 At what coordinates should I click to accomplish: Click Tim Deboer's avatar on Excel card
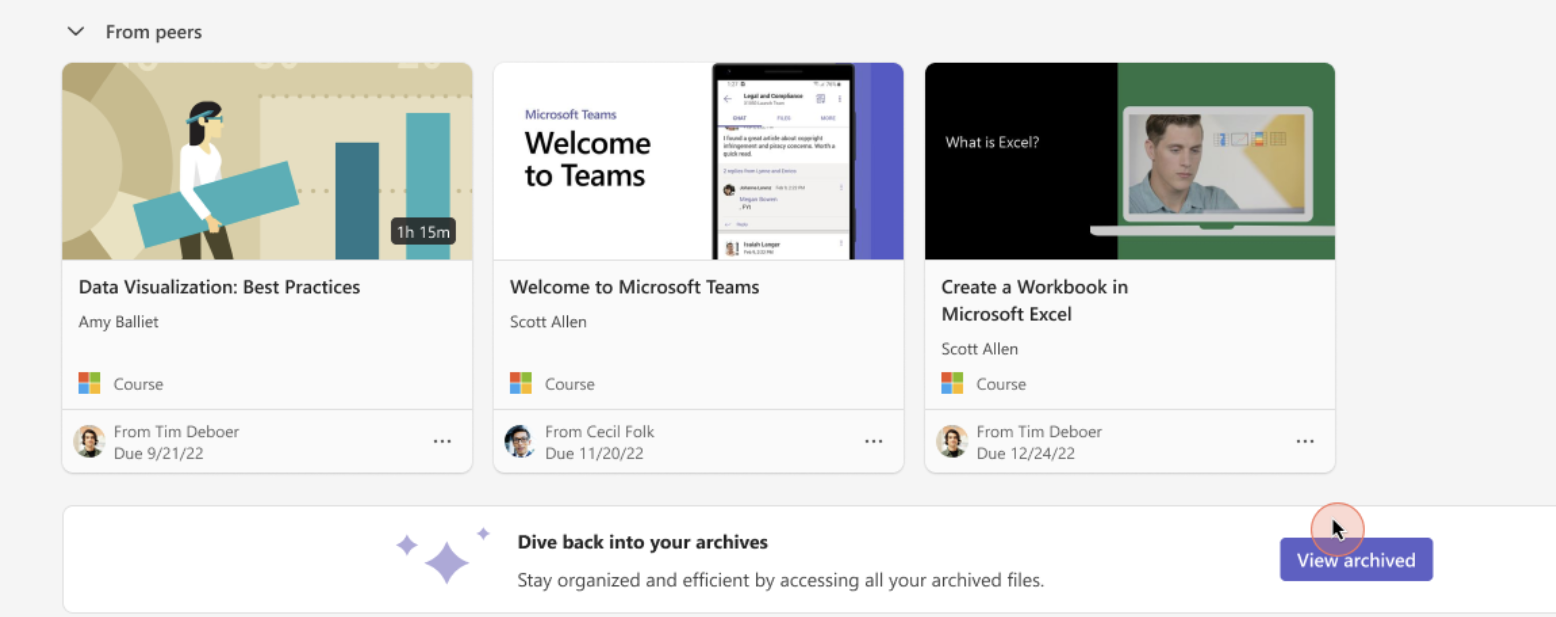pos(951,441)
